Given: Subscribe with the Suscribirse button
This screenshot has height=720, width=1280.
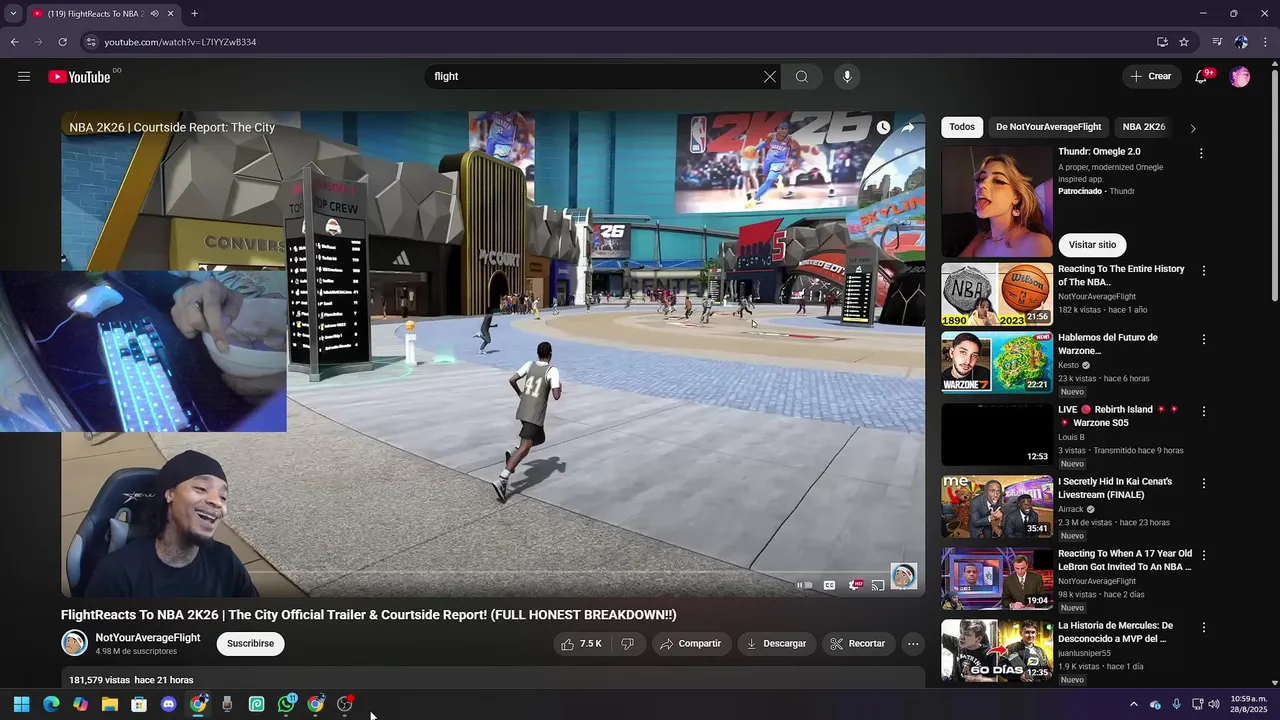Looking at the screenshot, I should point(250,643).
